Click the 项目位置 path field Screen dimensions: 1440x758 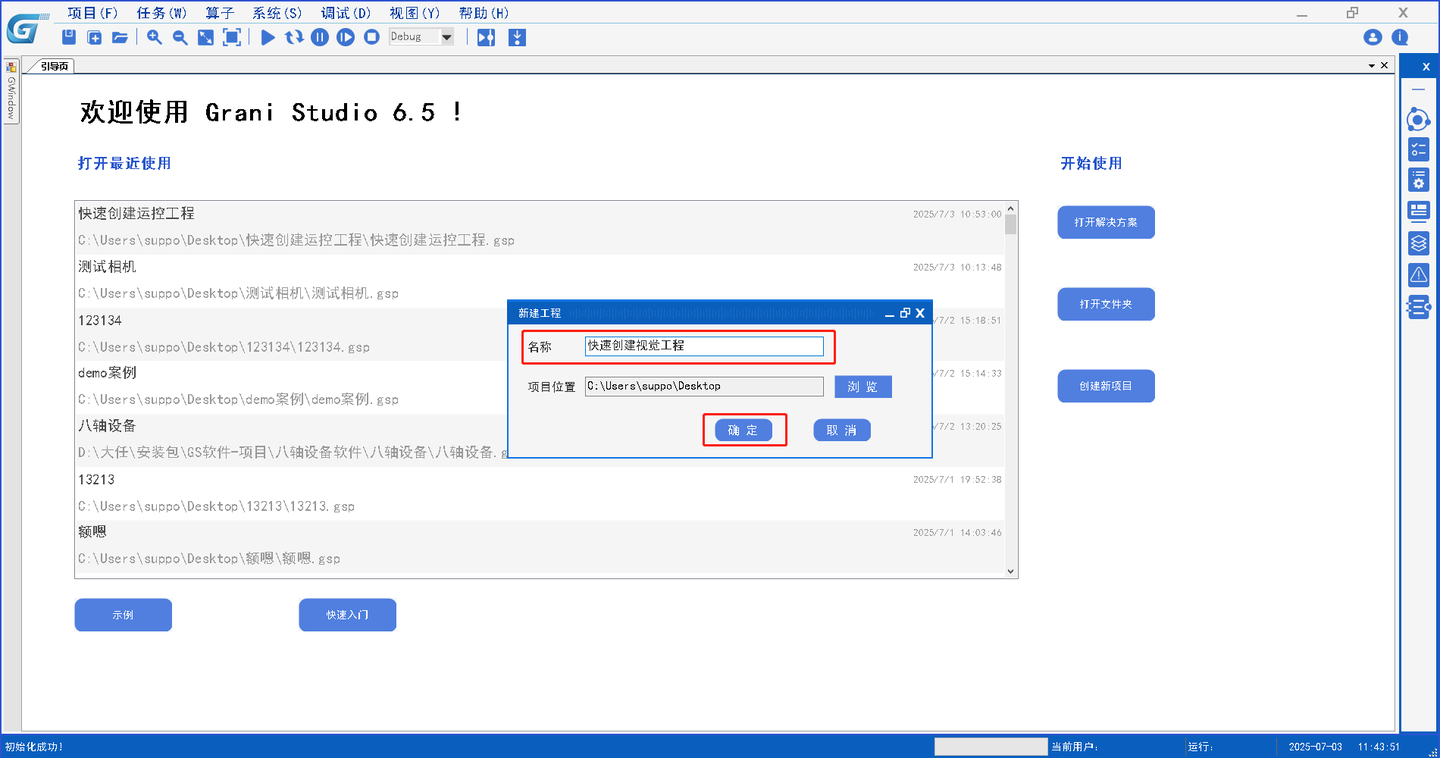tap(704, 386)
